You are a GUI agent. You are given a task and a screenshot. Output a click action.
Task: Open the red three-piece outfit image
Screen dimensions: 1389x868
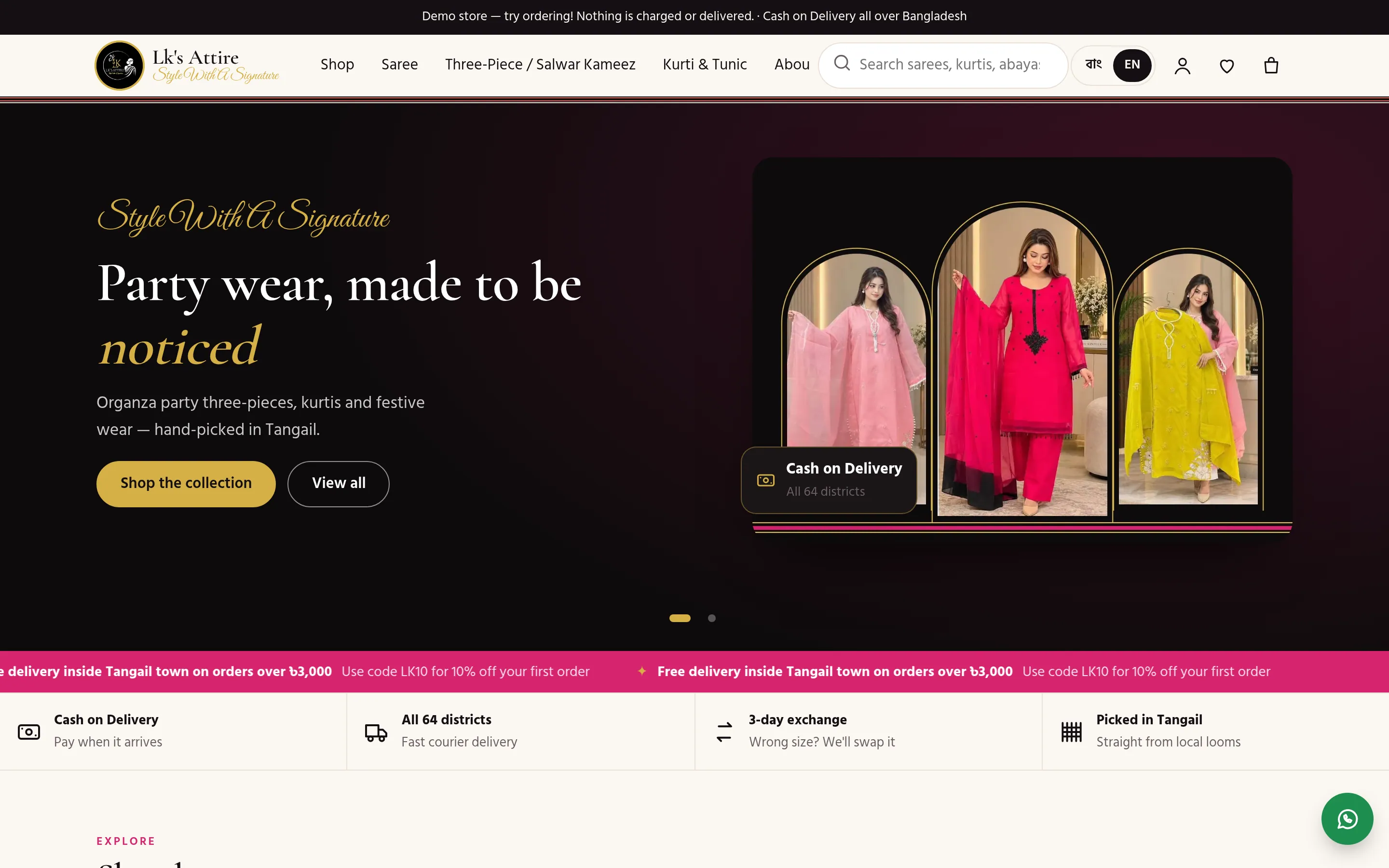click(x=1022, y=362)
